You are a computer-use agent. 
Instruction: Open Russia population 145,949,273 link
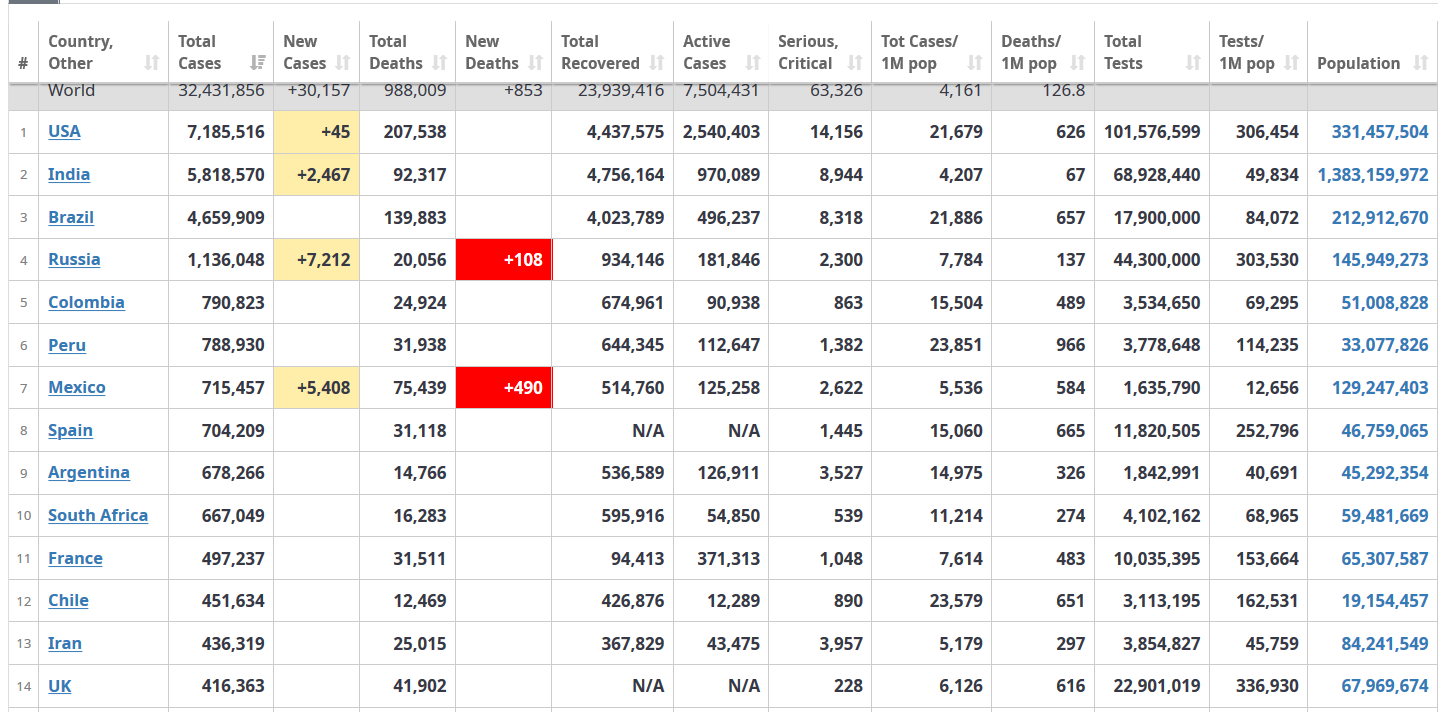(1380, 260)
